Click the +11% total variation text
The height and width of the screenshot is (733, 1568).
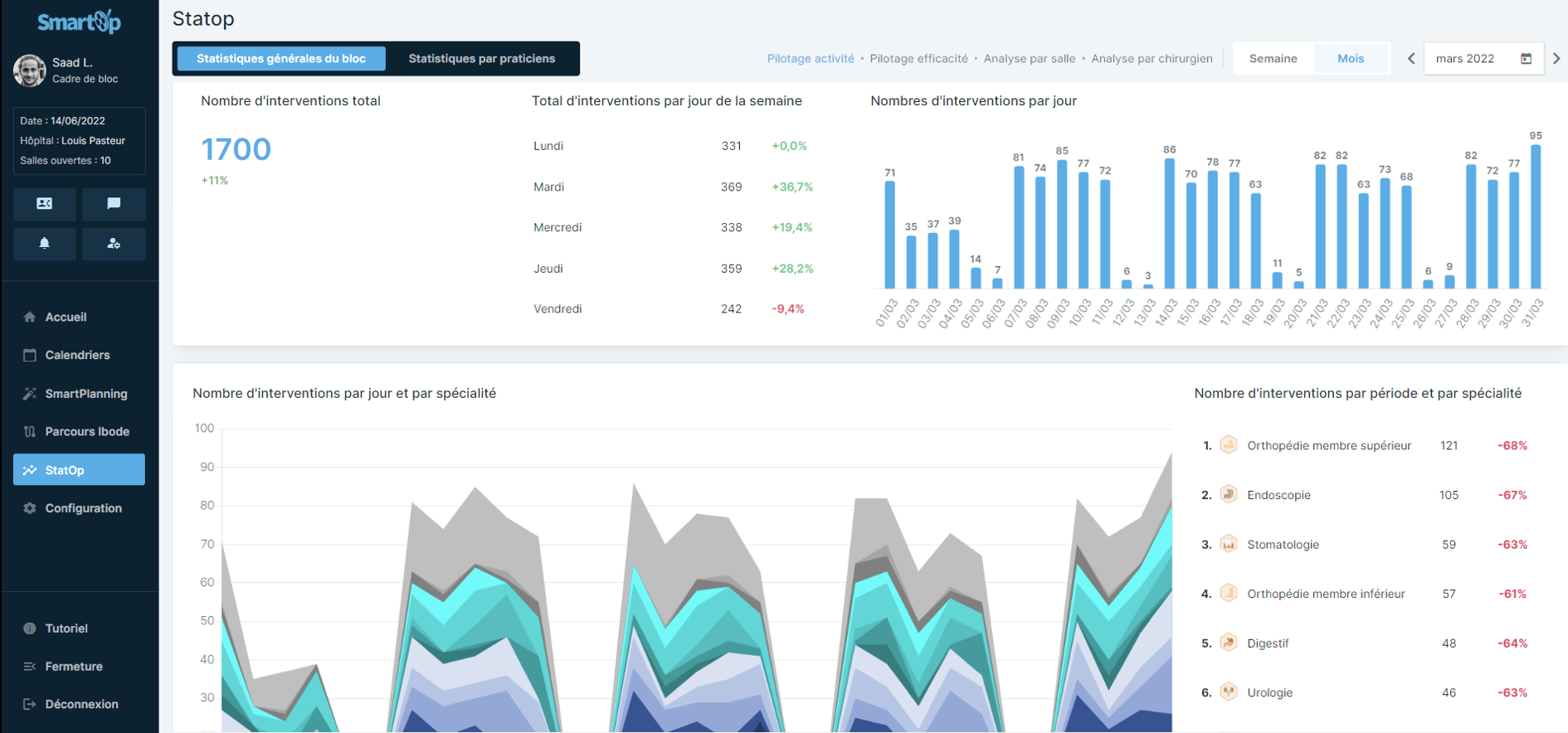[x=214, y=180]
